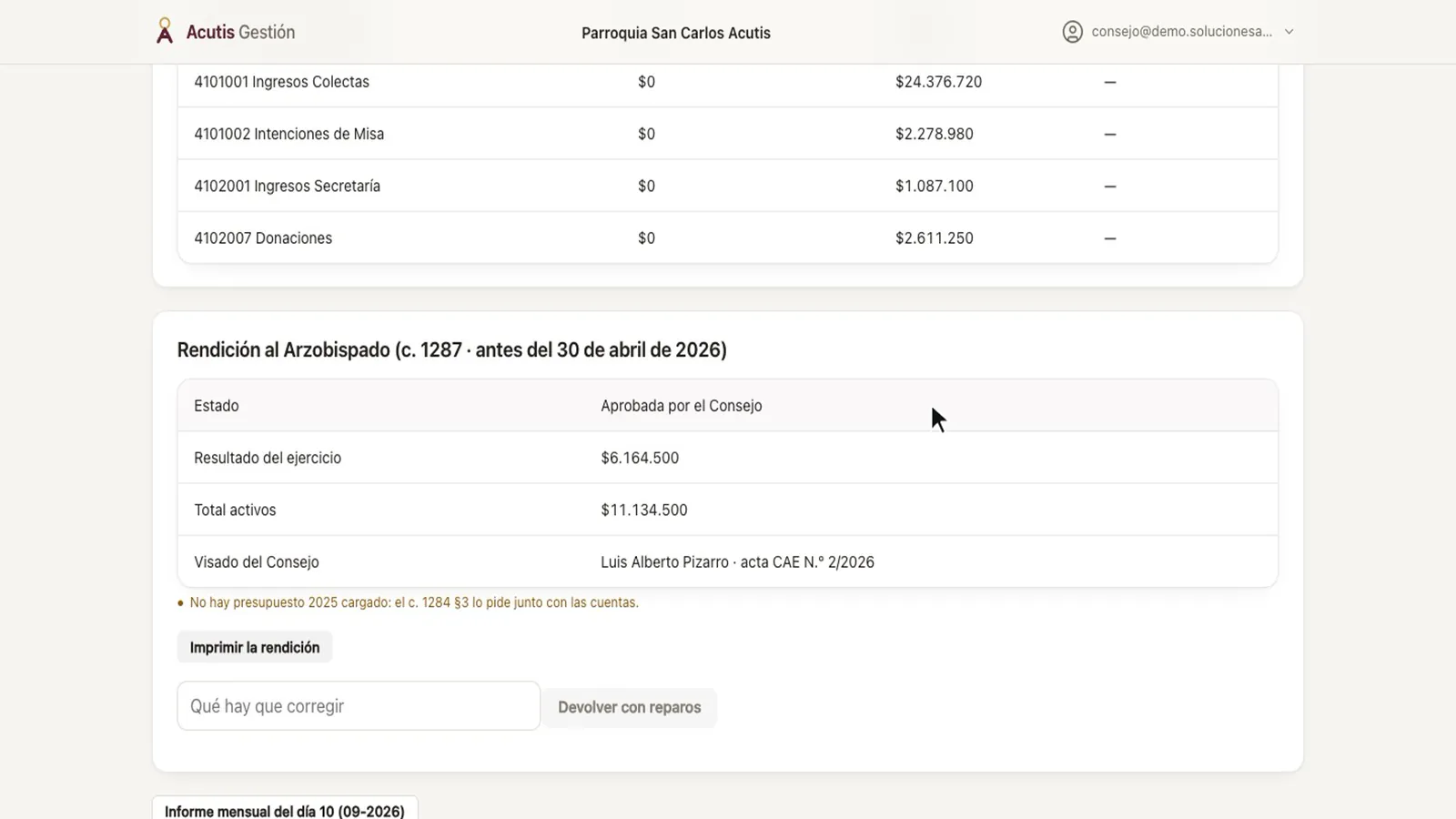Viewport: 1456px width, 819px height.
Task: Click the Visado del Consejo label
Action: (257, 562)
